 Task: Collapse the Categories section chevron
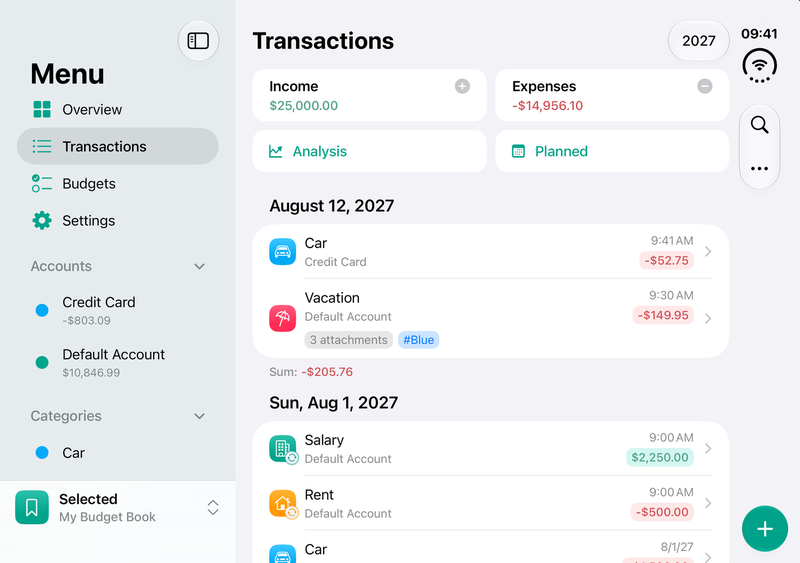[199, 416]
